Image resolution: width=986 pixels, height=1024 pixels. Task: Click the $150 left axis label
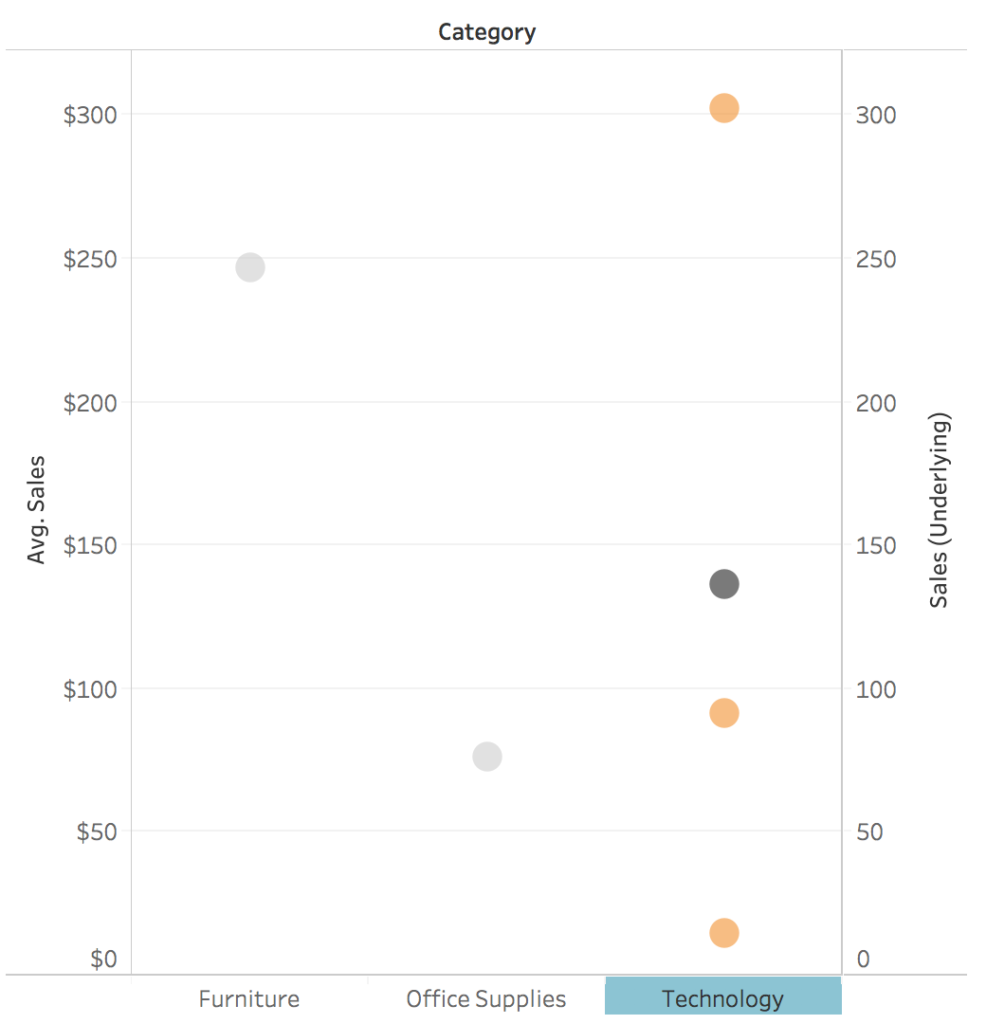[x=90, y=545]
